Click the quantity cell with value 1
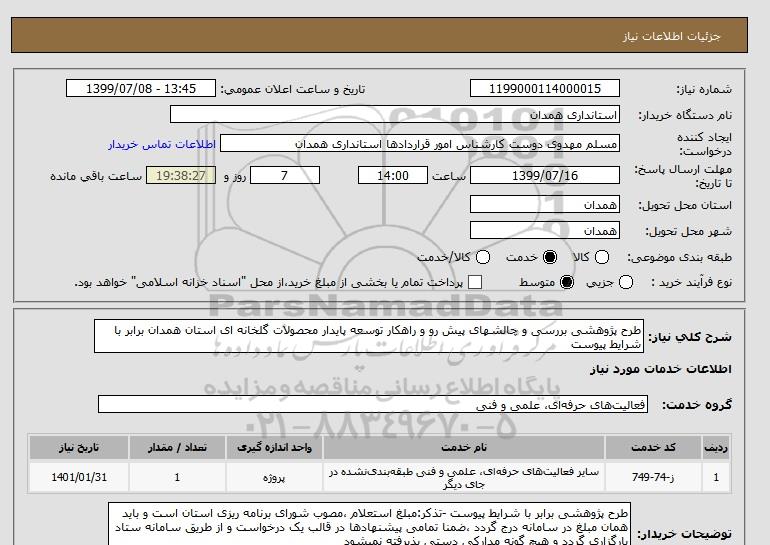 pyautogui.click(x=177, y=477)
